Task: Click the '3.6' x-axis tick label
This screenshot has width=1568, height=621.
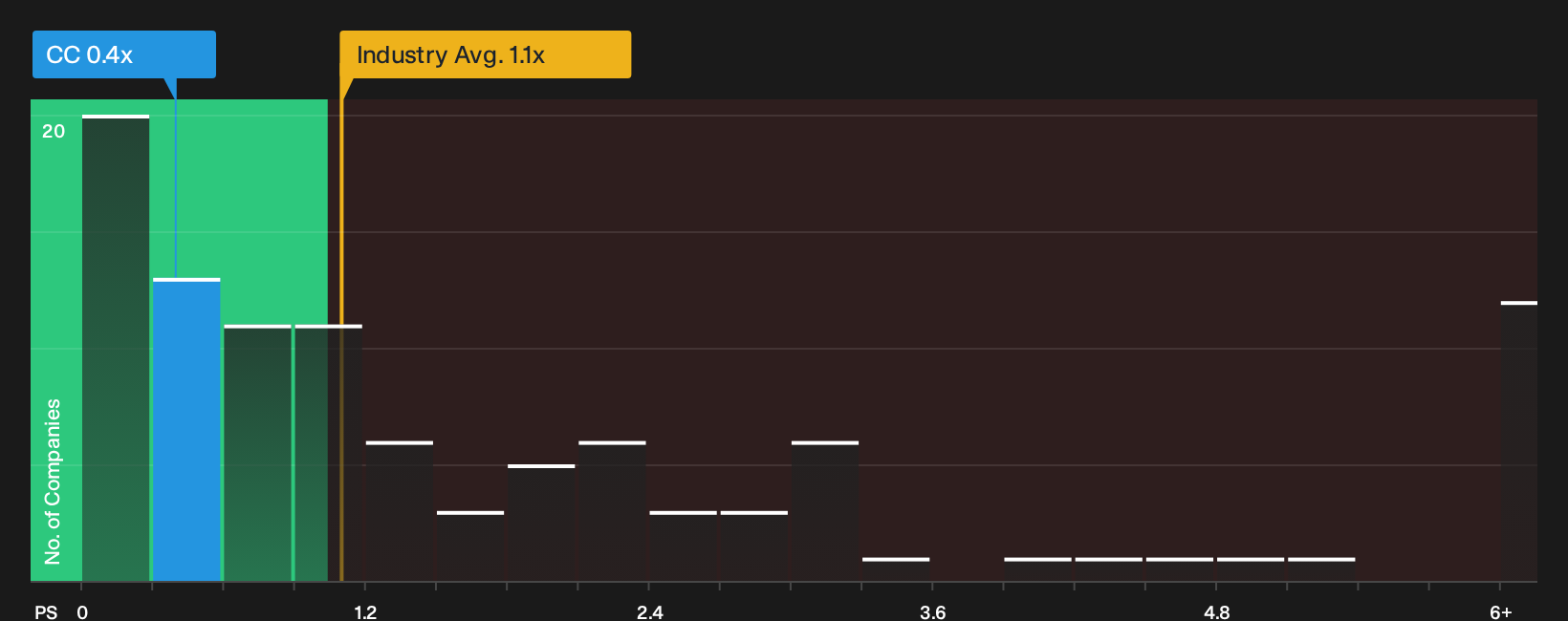Action: click(x=932, y=612)
